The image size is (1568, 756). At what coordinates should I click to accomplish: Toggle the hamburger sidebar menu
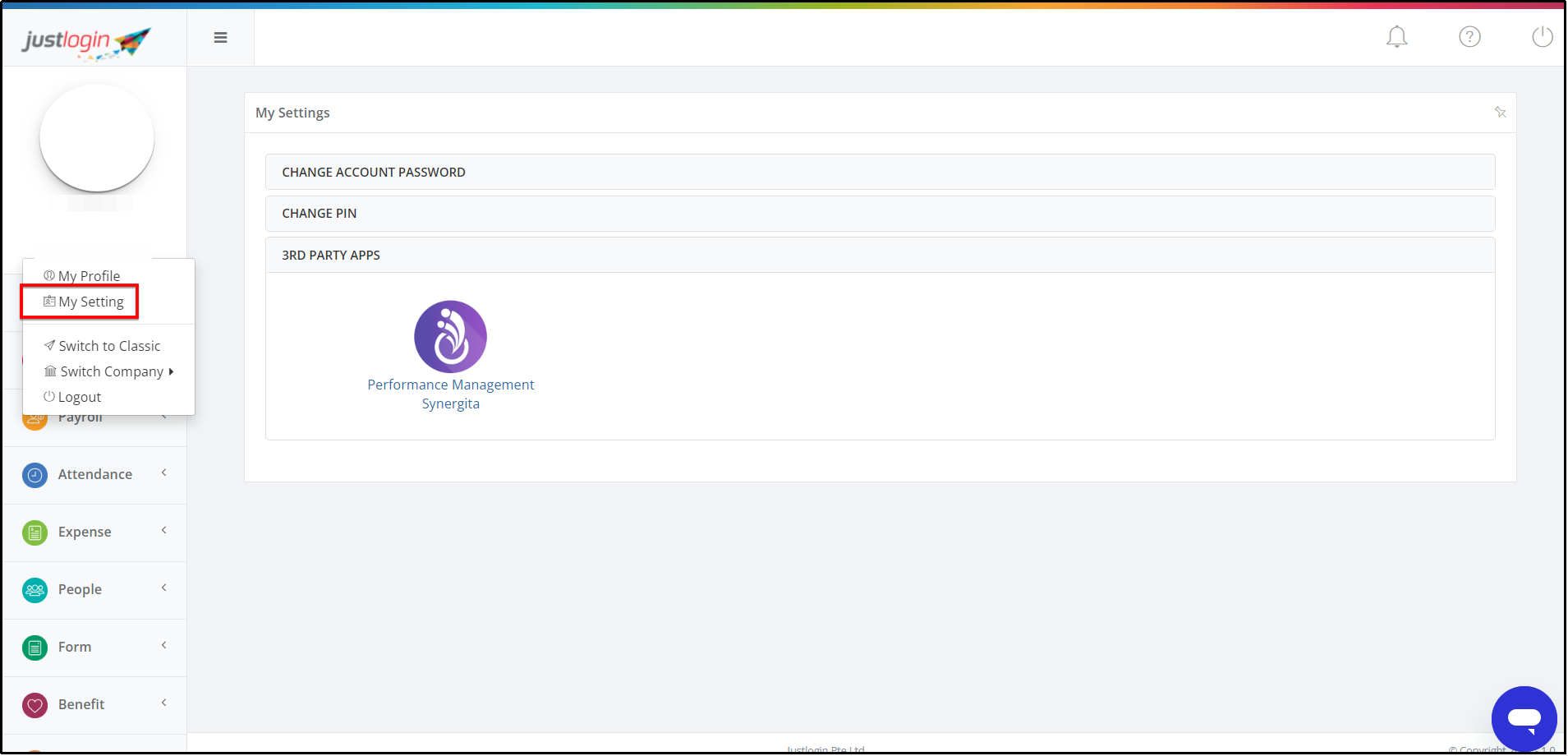220,38
